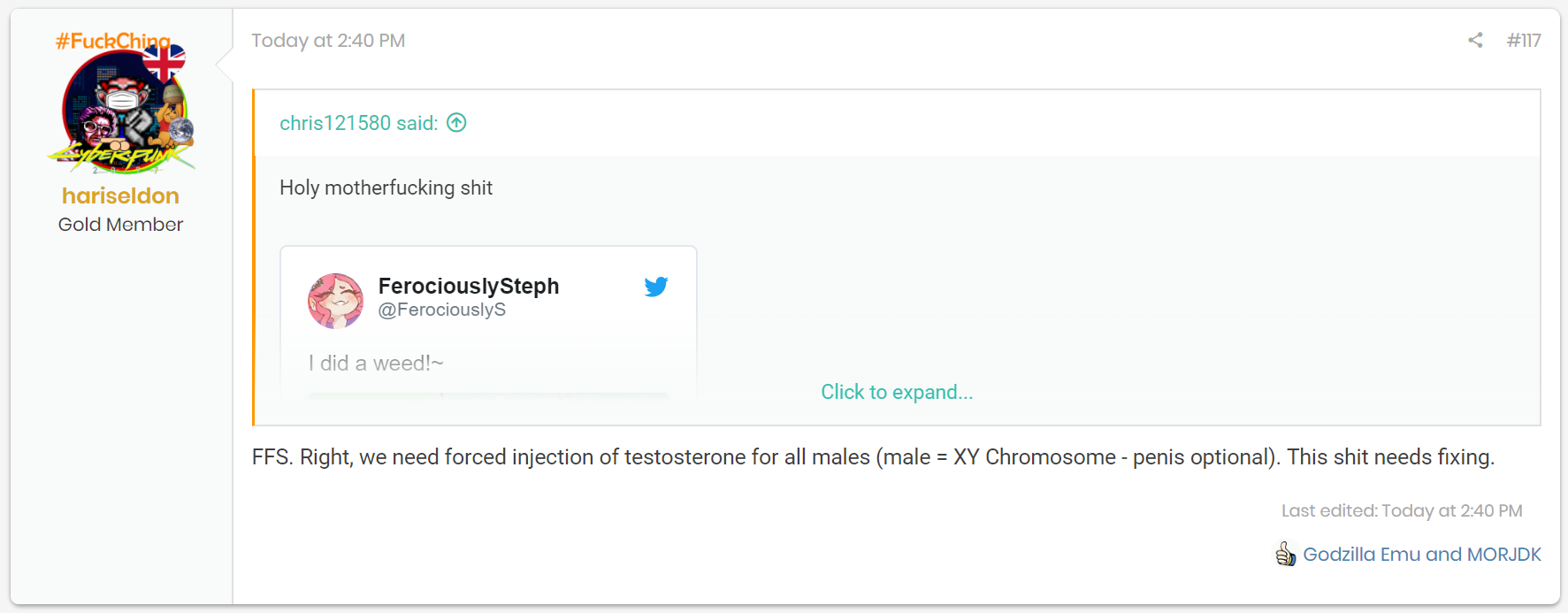
Task: Open the jump-to-original-post arrow icon
Action: [x=456, y=123]
